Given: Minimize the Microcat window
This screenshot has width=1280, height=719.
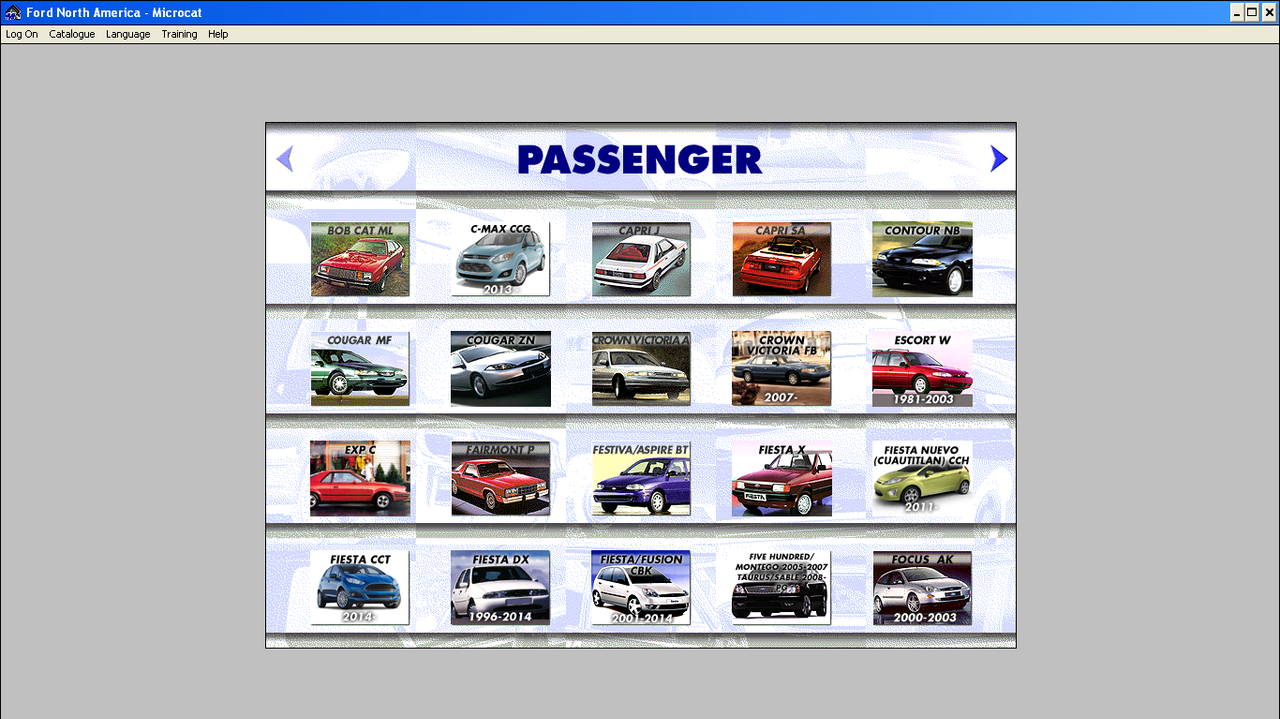Looking at the screenshot, I should click(1237, 13).
